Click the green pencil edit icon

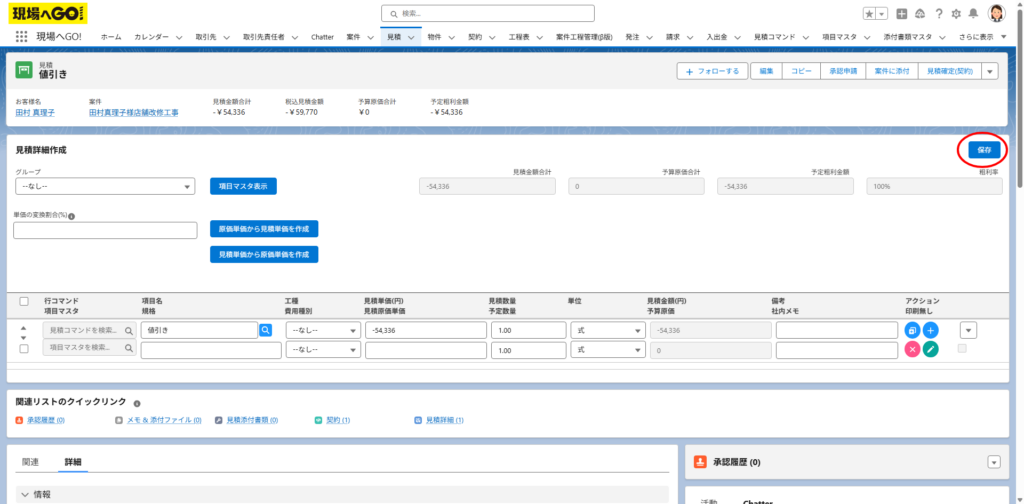point(931,349)
